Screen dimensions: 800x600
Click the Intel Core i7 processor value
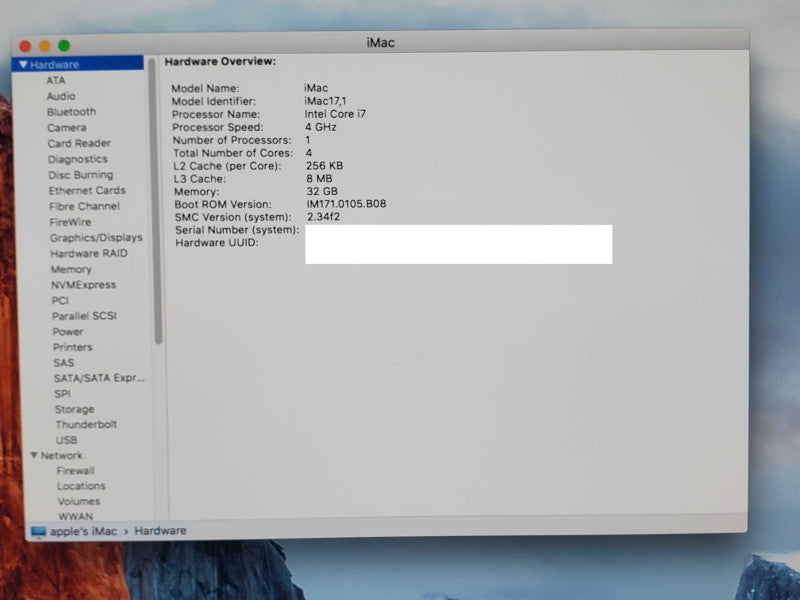tap(335, 114)
